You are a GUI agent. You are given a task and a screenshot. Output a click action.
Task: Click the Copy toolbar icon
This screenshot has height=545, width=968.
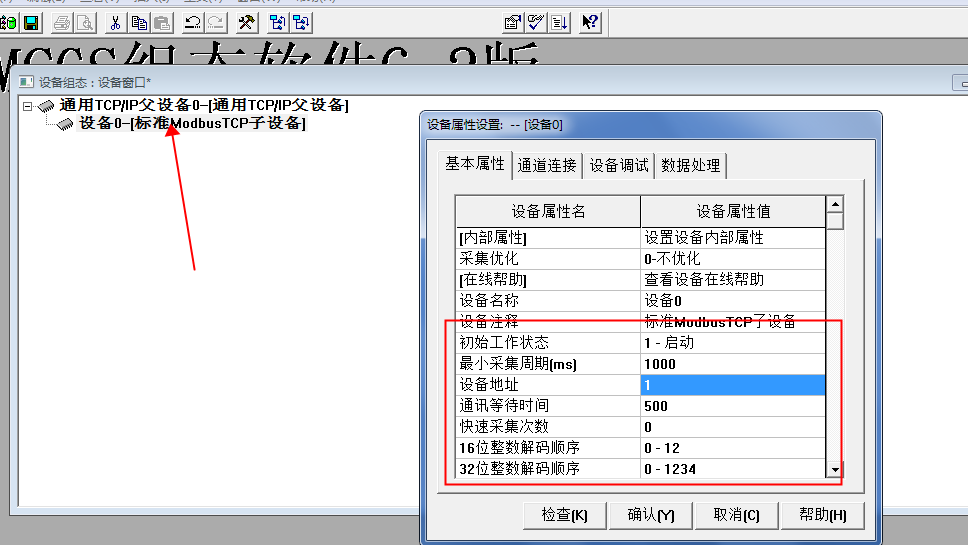click(139, 22)
